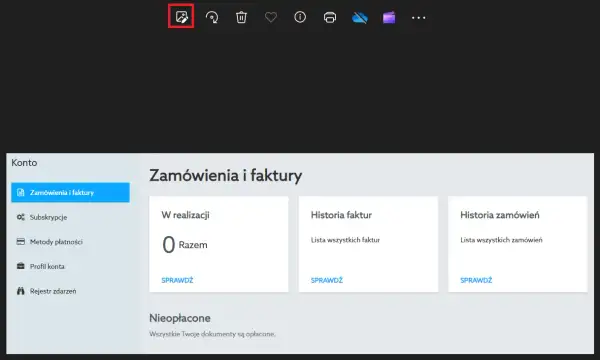600x360 pixels.
Task: Click the Lista wszystkich zamówień text
Action: (x=501, y=240)
